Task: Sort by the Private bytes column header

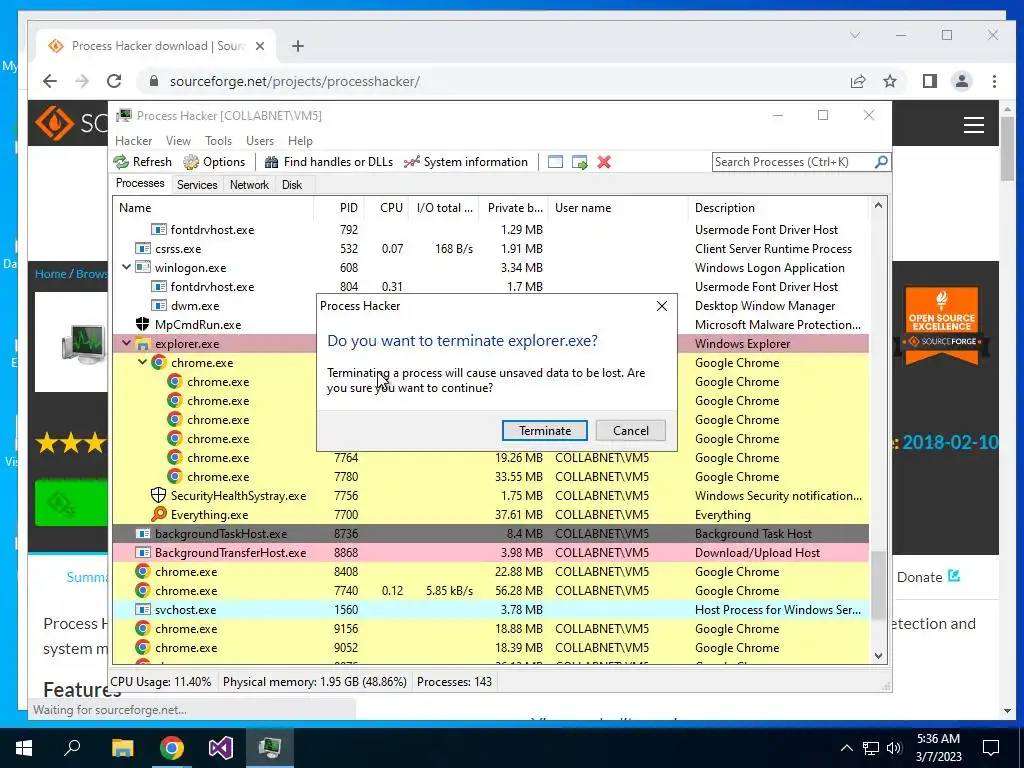Action: (515, 208)
